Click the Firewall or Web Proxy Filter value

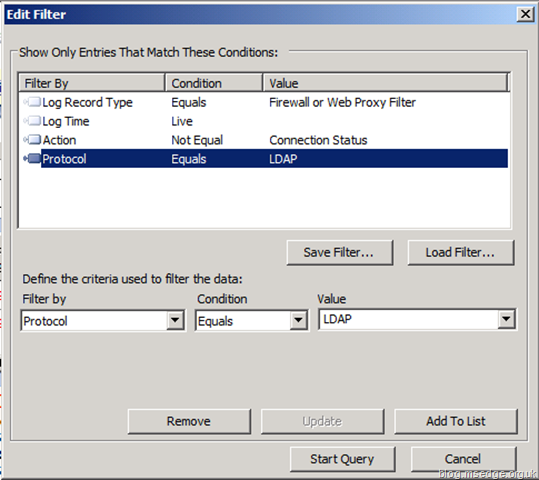pos(342,102)
